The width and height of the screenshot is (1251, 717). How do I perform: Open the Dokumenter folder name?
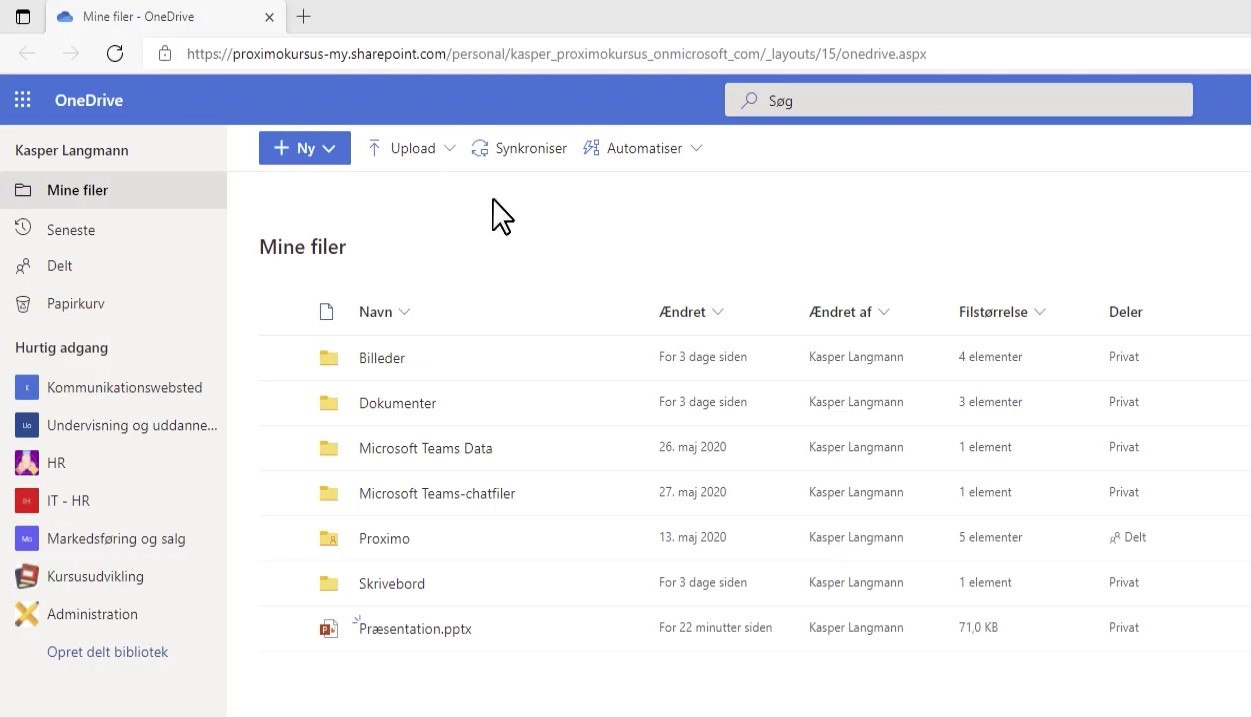coord(397,403)
